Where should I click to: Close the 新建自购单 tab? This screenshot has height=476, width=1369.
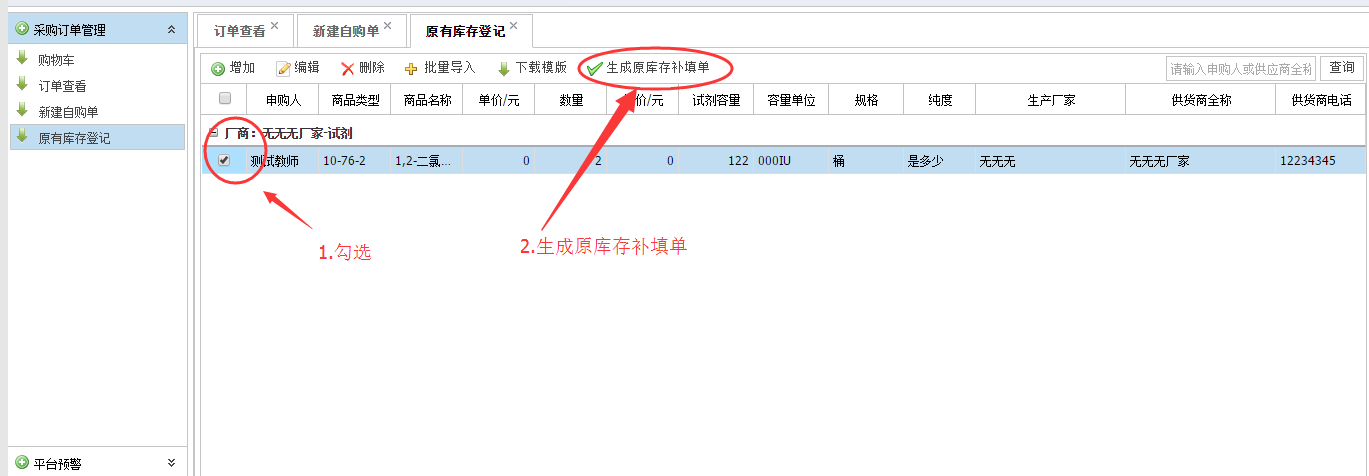point(388,25)
